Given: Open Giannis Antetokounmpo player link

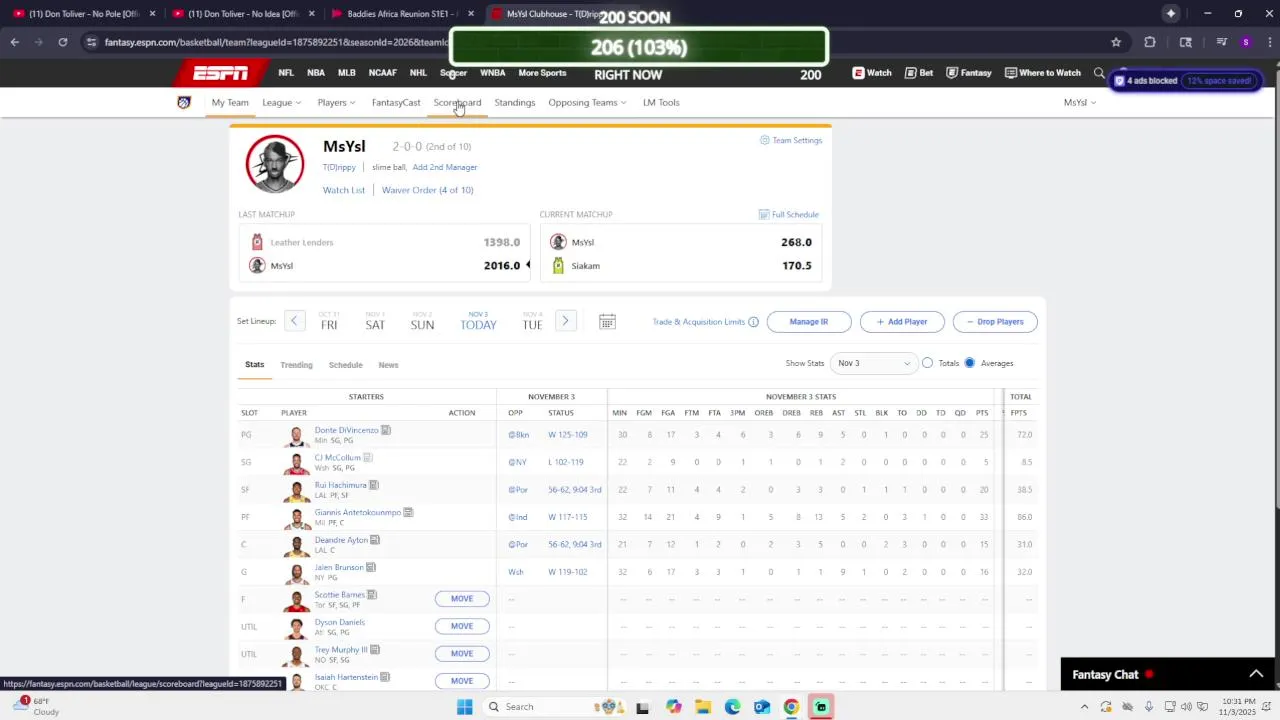Looking at the screenshot, I should tap(357, 512).
